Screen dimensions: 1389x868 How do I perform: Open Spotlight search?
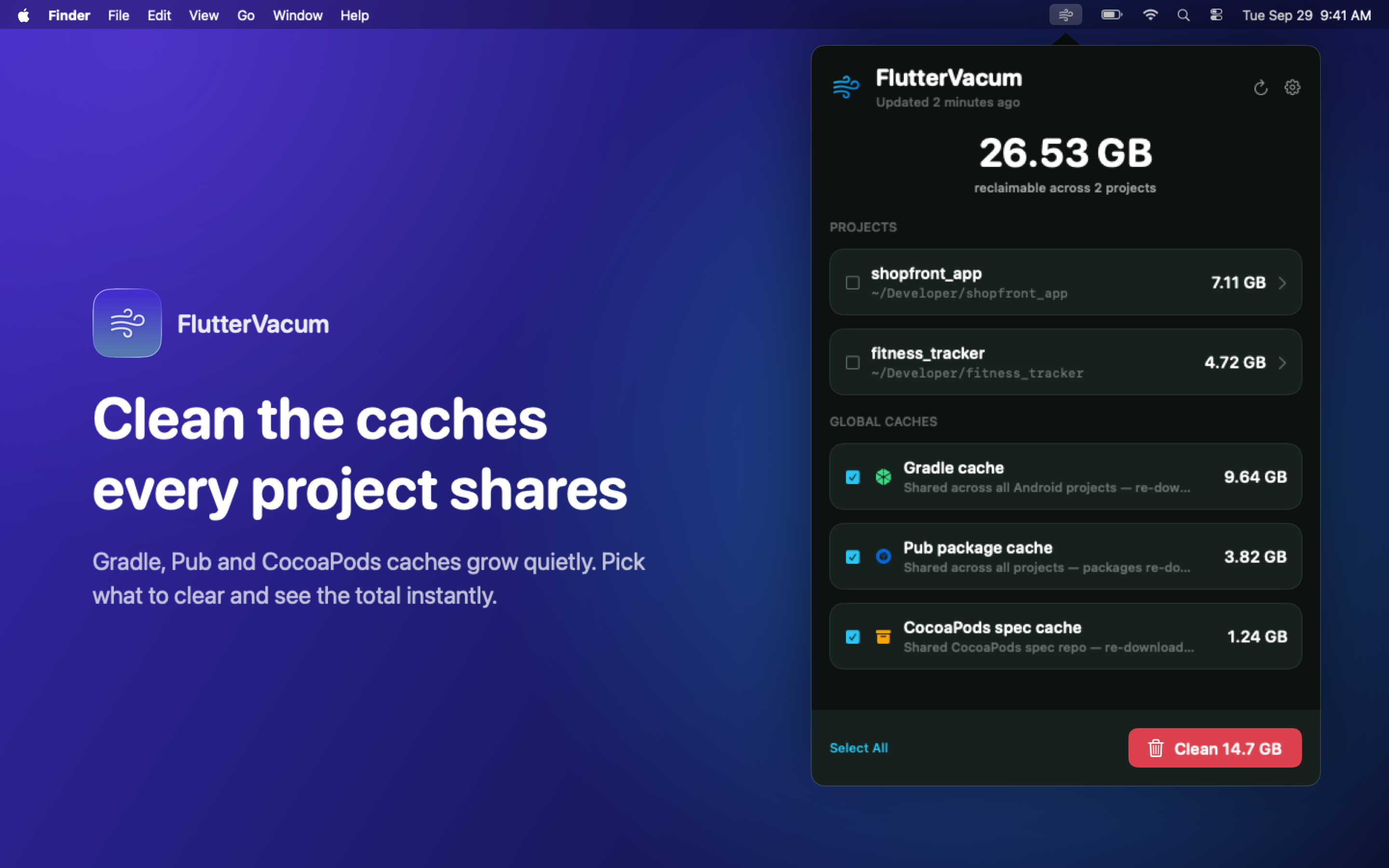click(1184, 15)
